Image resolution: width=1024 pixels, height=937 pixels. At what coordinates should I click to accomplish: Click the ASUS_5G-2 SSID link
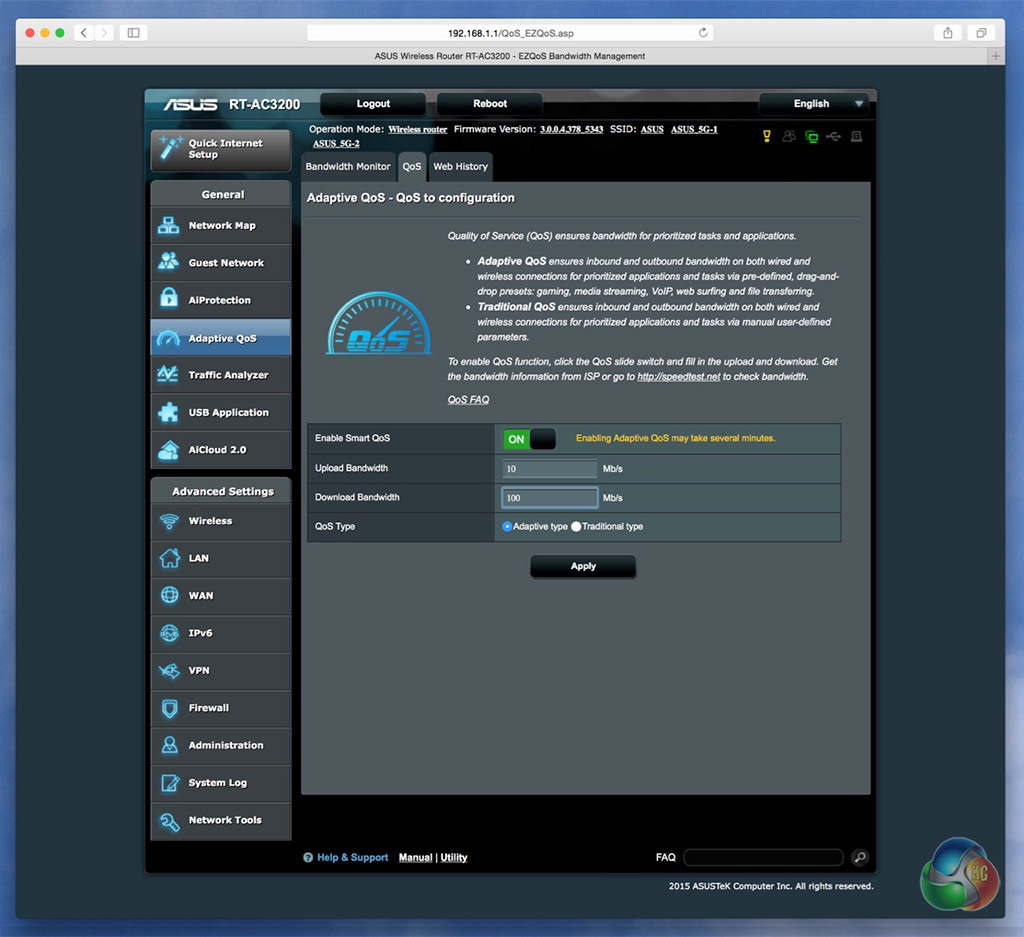[x=336, y=144]
